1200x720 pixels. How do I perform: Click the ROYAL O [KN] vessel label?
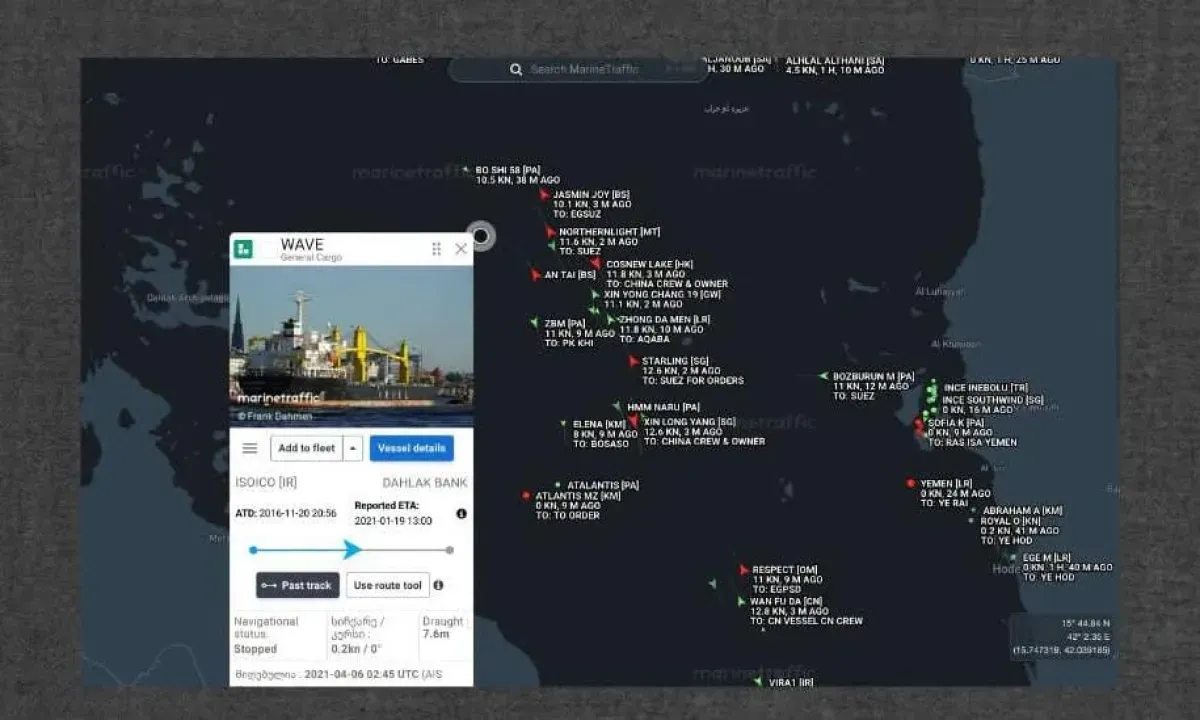coord(1011,521)
